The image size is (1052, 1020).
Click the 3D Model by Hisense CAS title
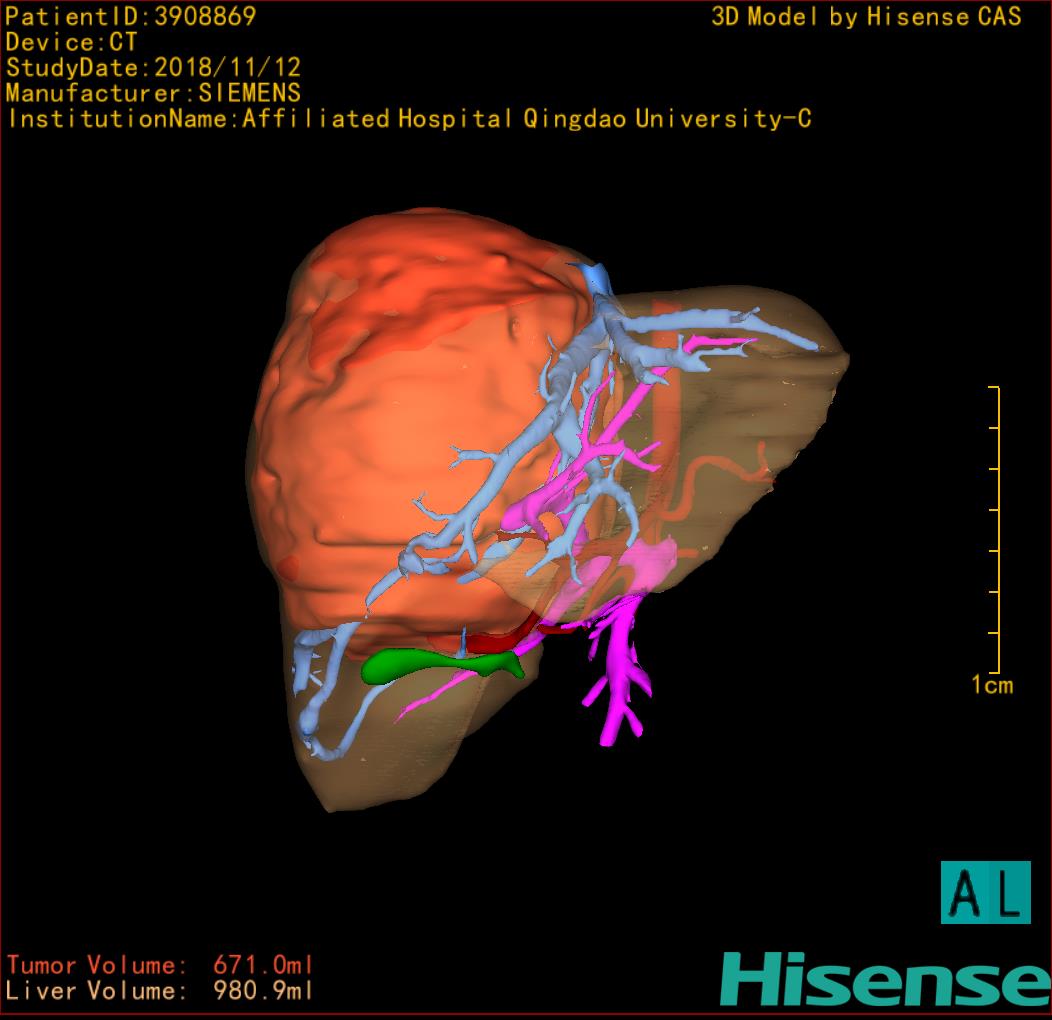click(866, 17)
